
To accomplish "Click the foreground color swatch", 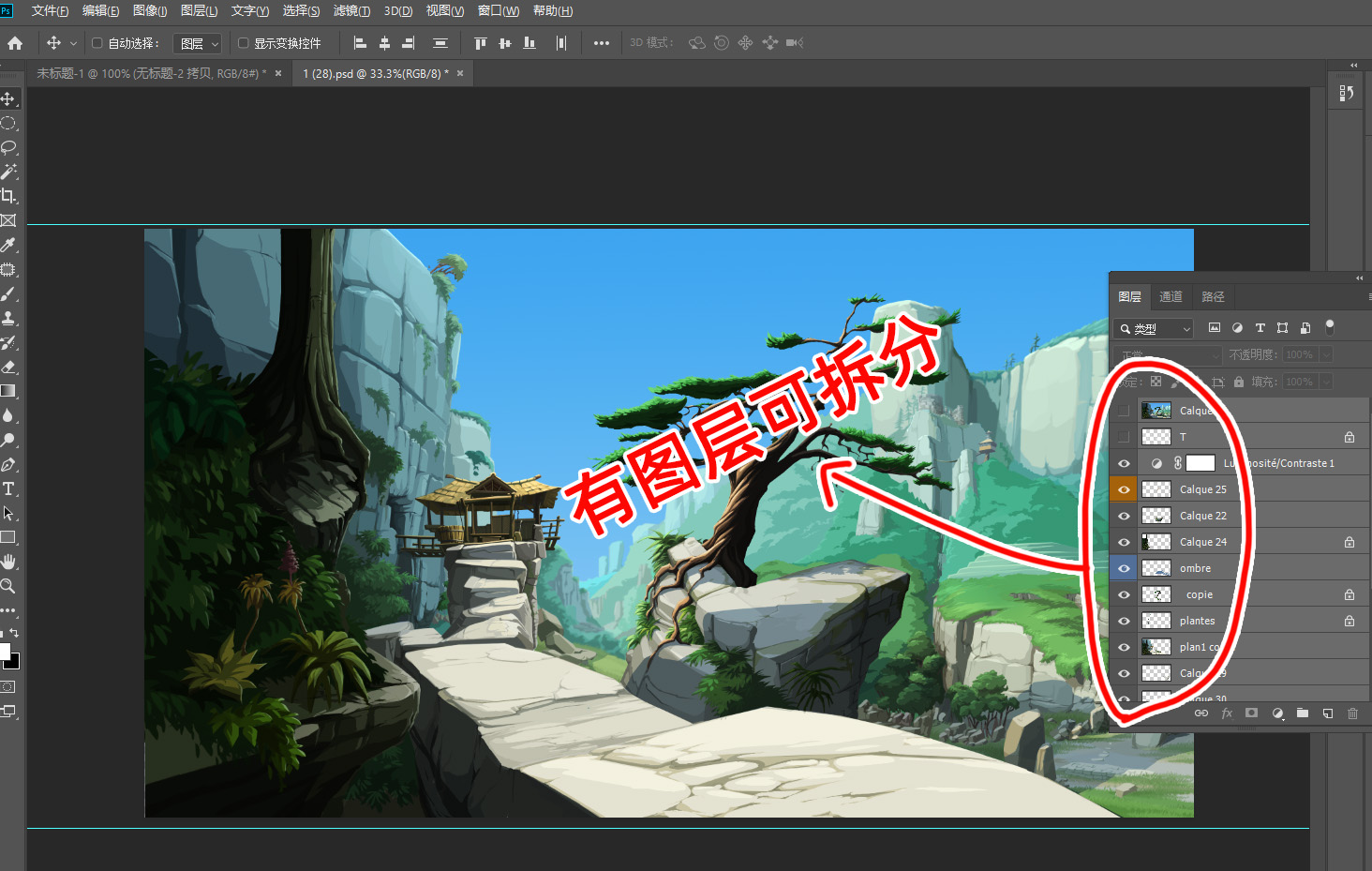I will tap(4, 652).
